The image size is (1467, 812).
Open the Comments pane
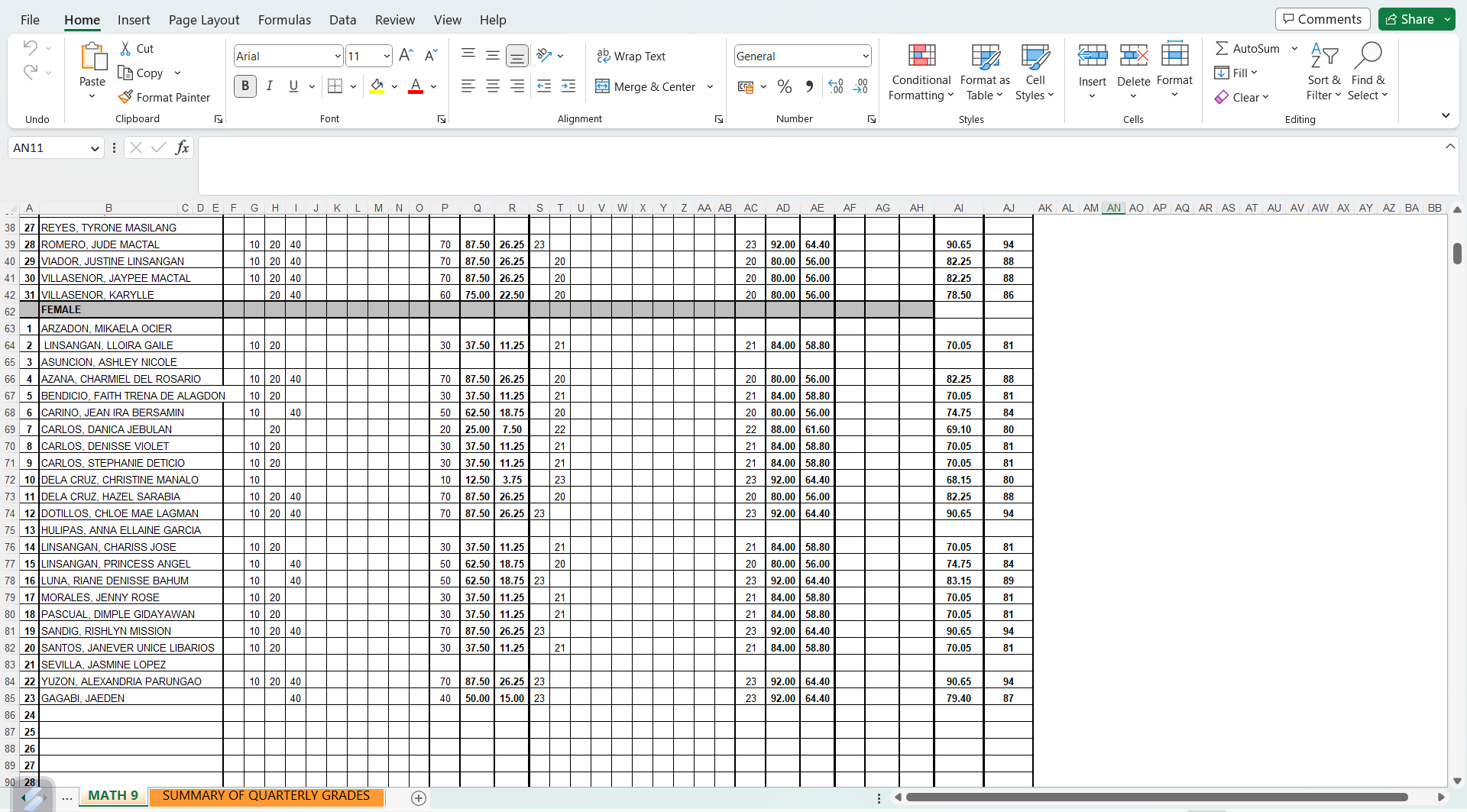point(1323,19)
